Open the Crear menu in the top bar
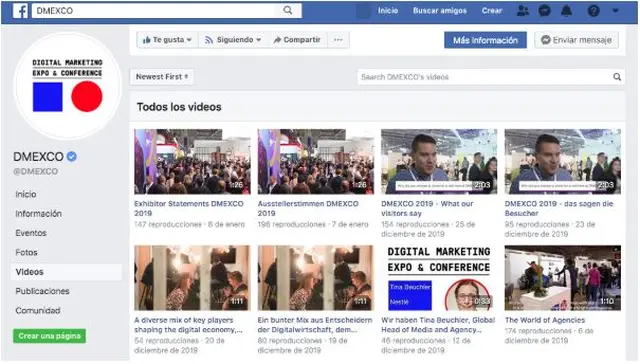This screenshot has width=640, height=364. coord(492,11)
